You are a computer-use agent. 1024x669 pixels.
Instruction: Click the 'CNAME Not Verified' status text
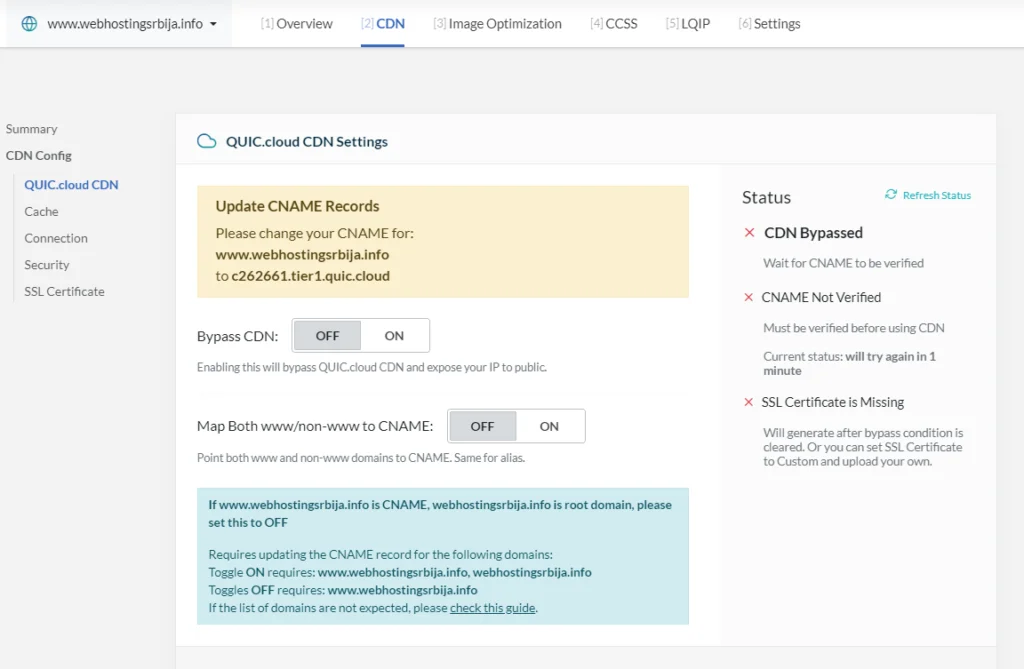(821, 297)
